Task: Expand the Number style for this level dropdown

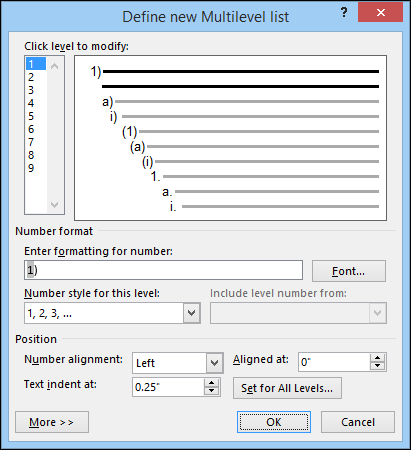Action: point(192,313)
